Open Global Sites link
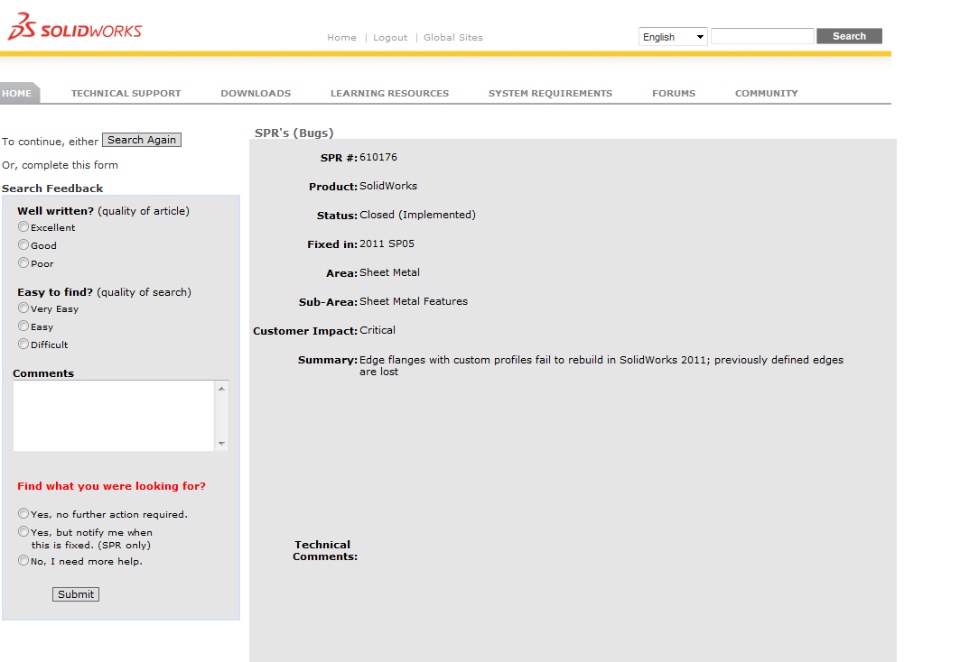960x662 pixels. (453, 37)
